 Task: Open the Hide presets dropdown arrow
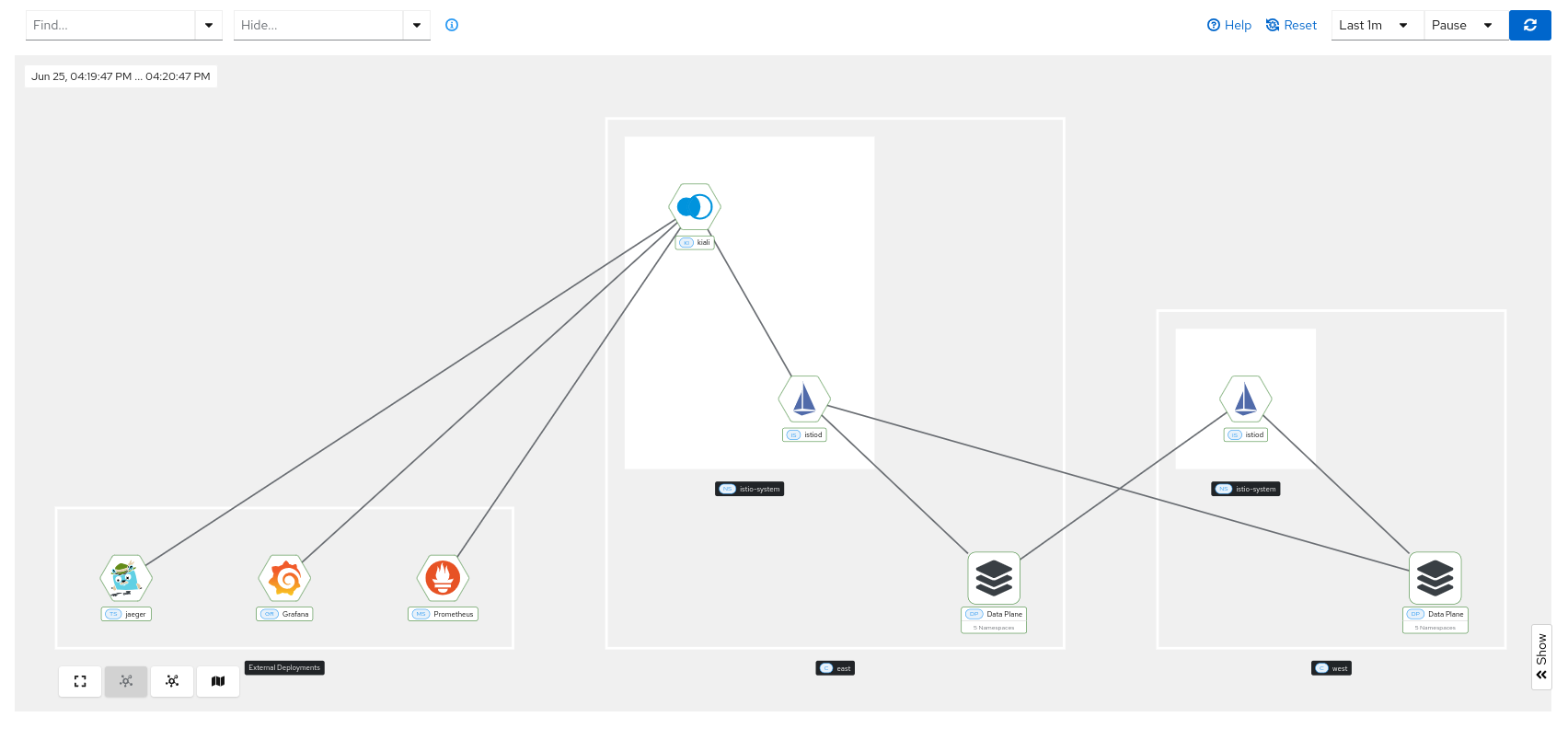tap(417, 26)
